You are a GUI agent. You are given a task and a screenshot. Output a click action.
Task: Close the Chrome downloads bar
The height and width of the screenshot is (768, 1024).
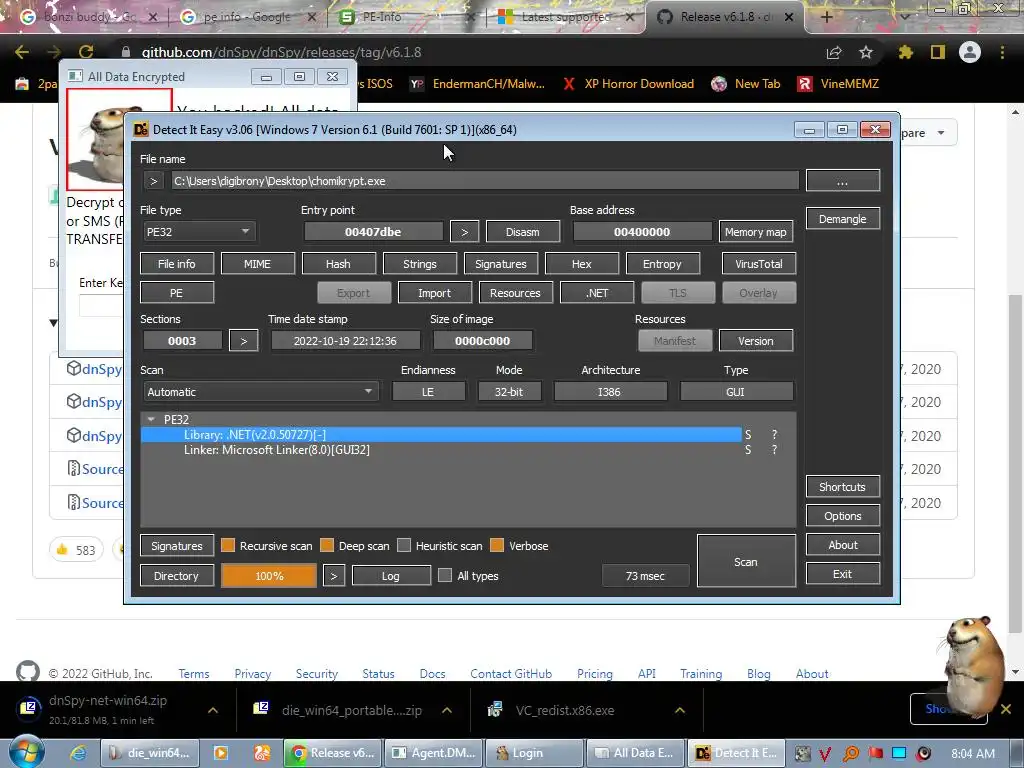(1006, 709)
